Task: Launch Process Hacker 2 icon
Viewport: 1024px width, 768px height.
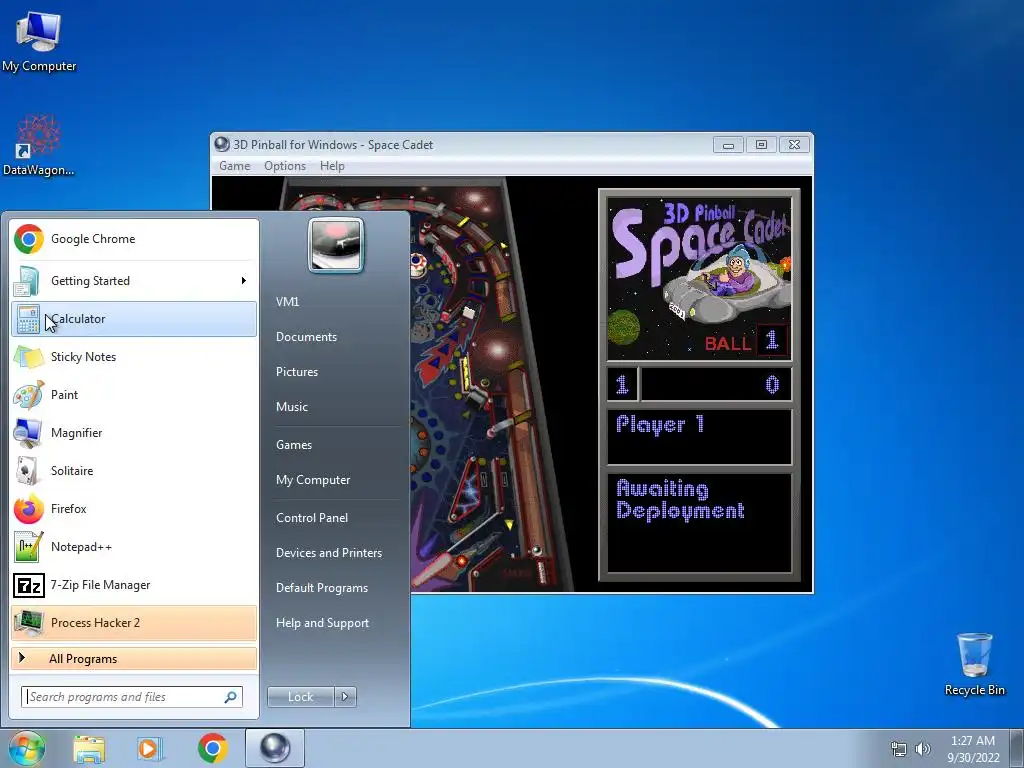Action: [28, 622]
